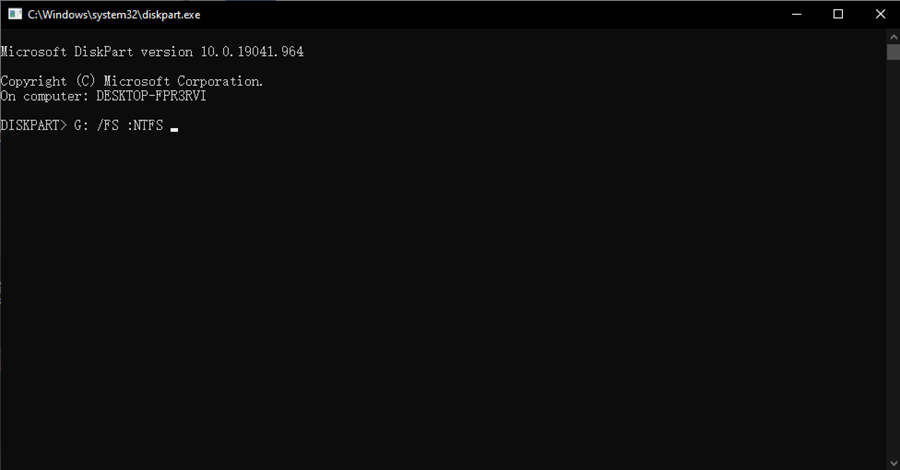This screenshot has width=900, height=470.
Task: Click the :NTFS text in the command
Action: 145,125
